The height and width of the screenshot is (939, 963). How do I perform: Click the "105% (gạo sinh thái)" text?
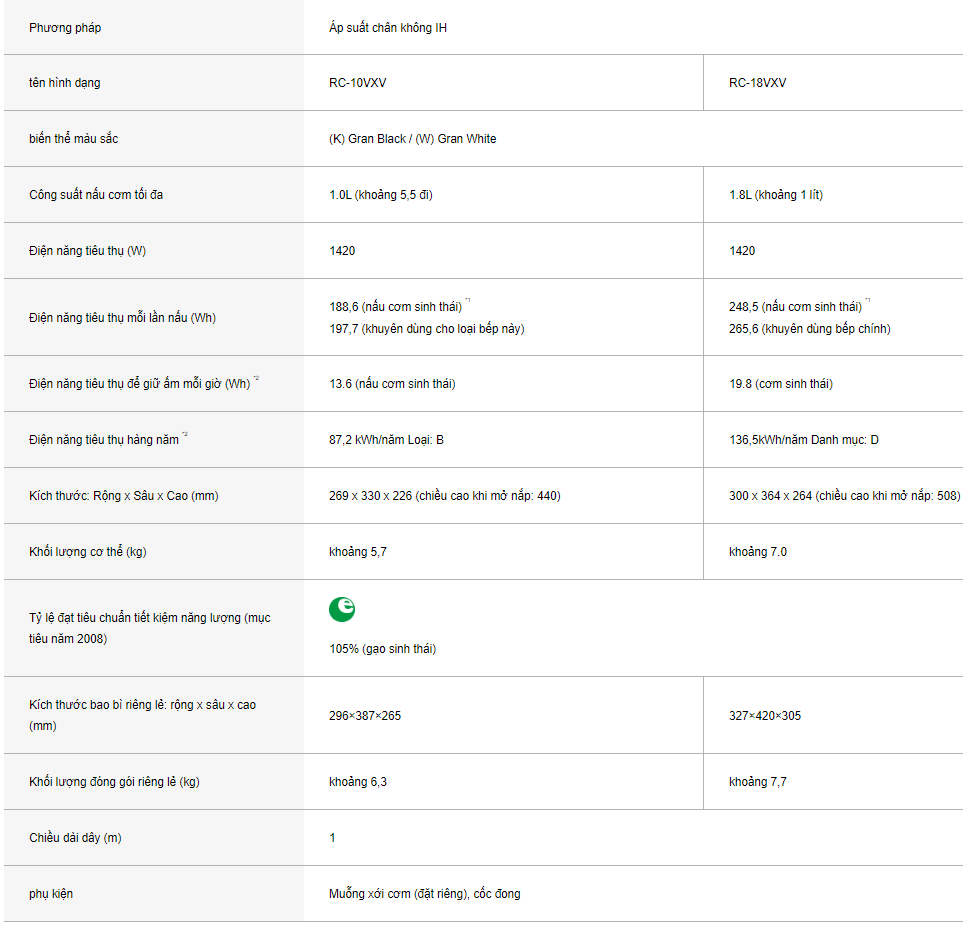[382, 649]
